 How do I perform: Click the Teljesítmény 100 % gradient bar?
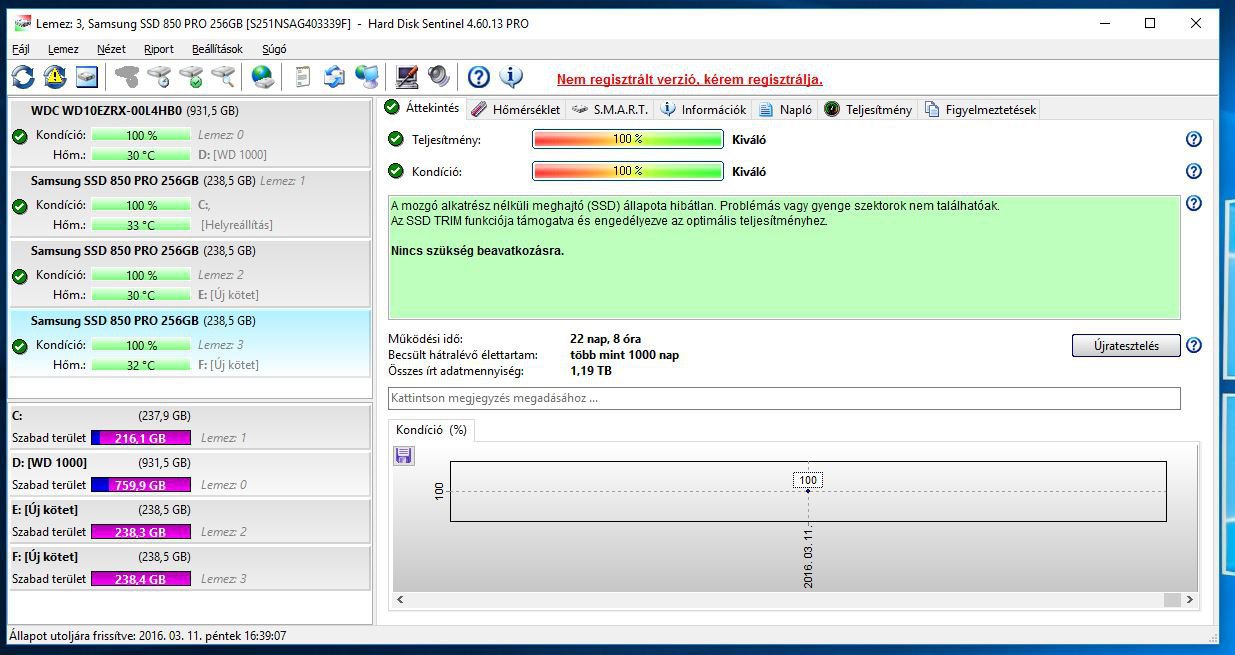tap(628, 139)
